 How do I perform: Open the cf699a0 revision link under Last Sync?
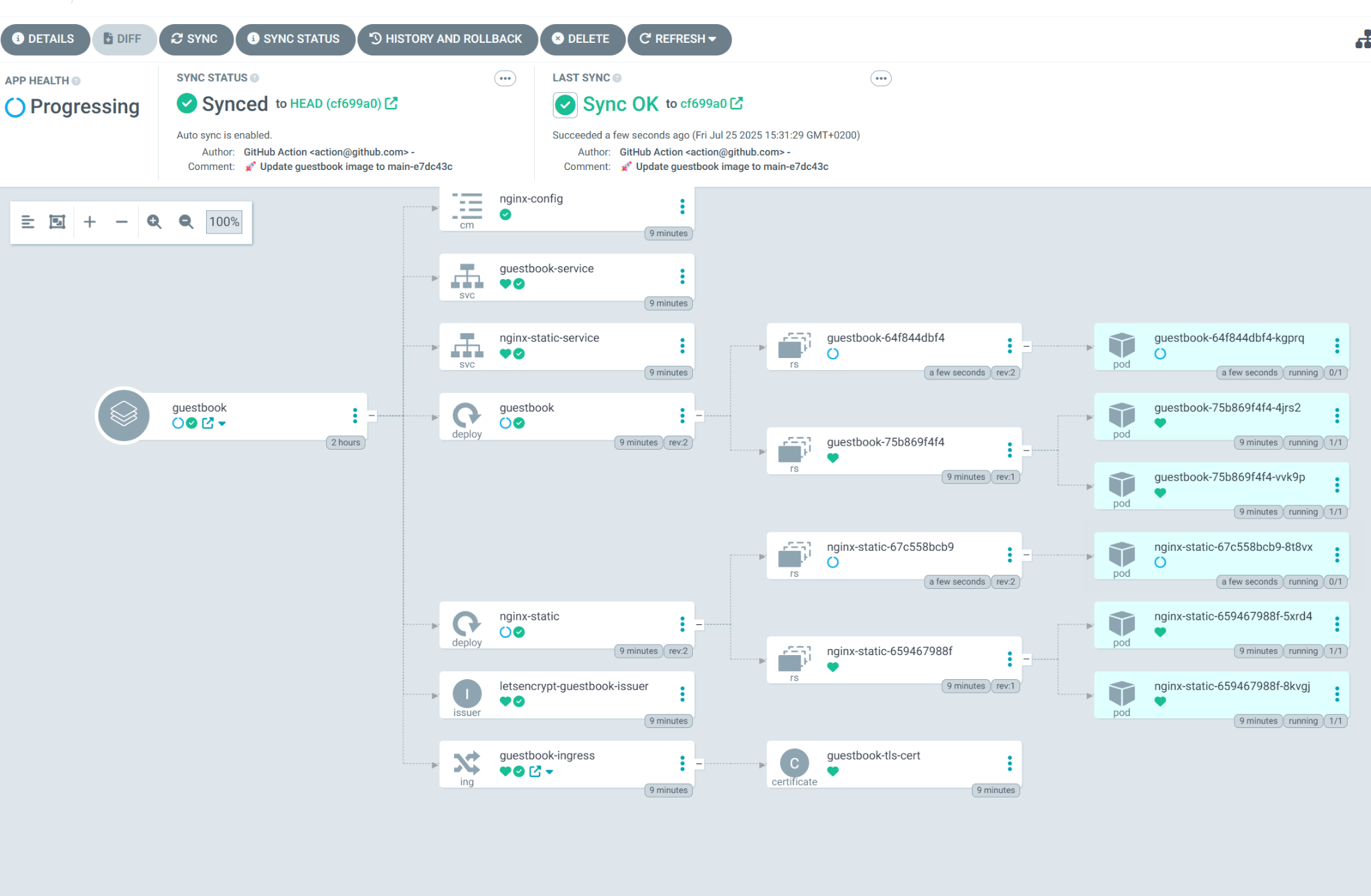(704, 104)
